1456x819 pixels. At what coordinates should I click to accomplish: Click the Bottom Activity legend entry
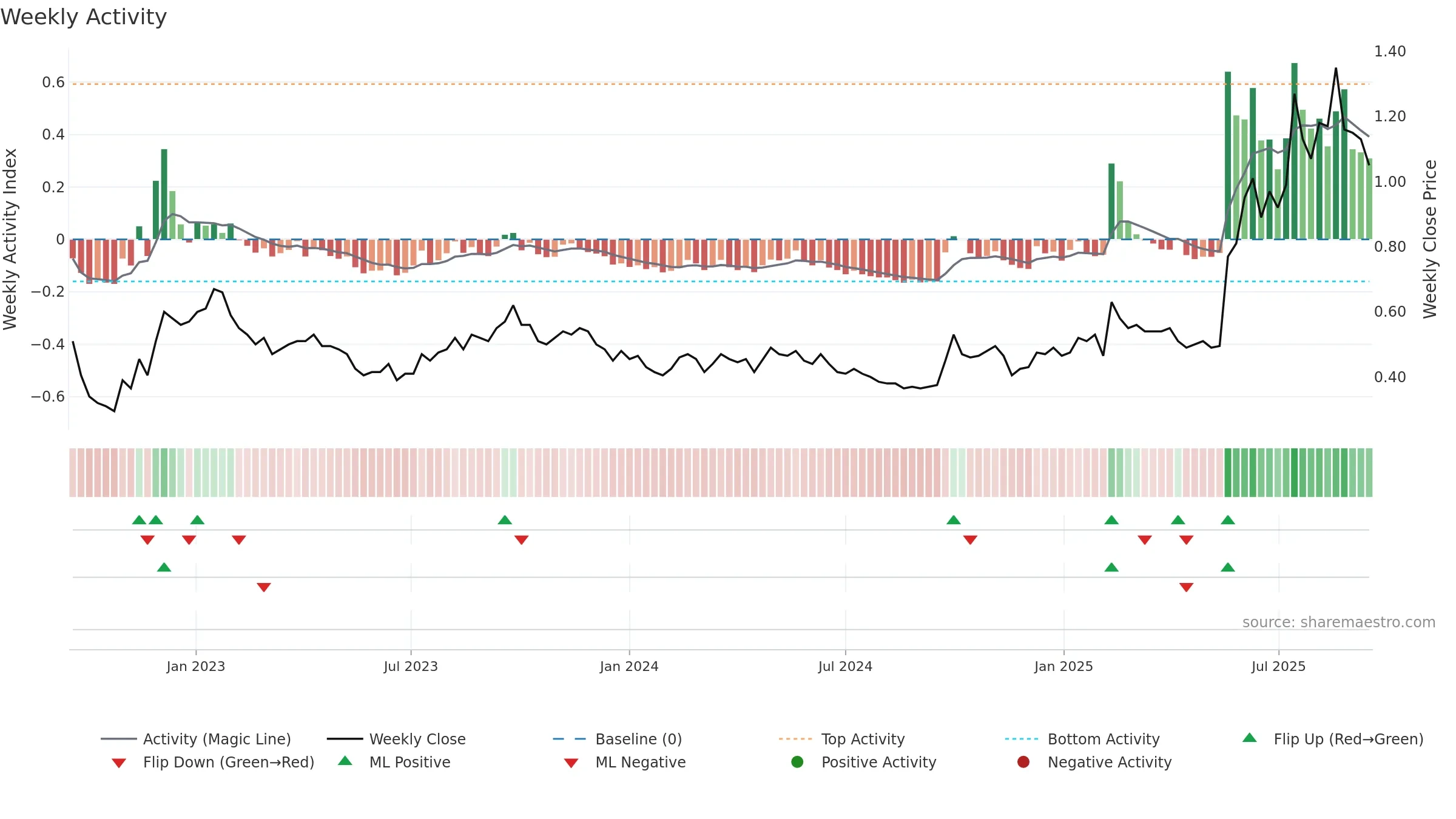point(1082,739)
